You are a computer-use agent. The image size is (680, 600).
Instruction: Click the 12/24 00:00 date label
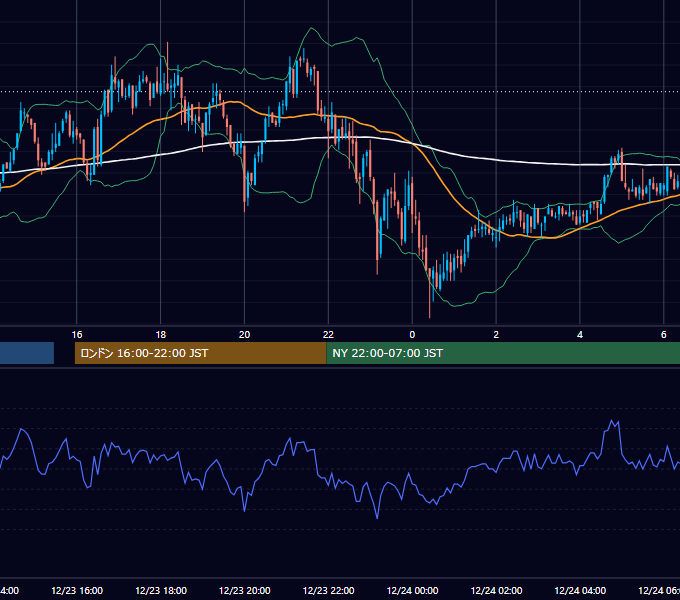click(412, 590)
